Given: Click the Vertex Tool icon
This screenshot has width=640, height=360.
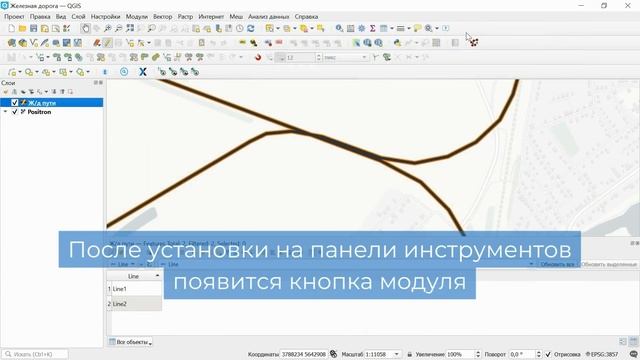Looking at the screenshot, I should [x=141, y=42].
